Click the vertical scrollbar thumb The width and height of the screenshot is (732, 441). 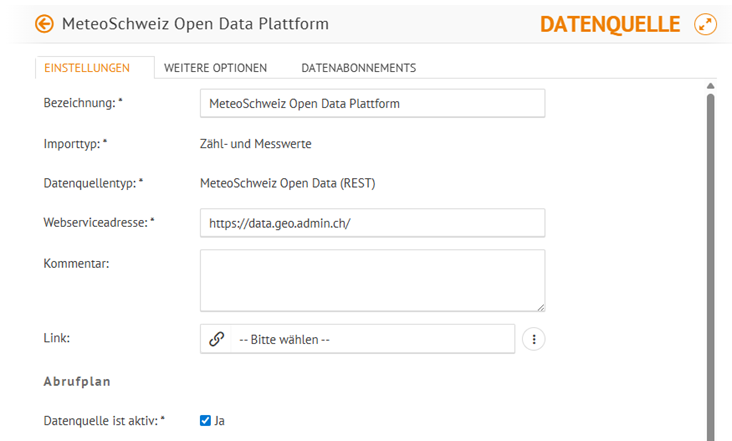coord(711,266)
